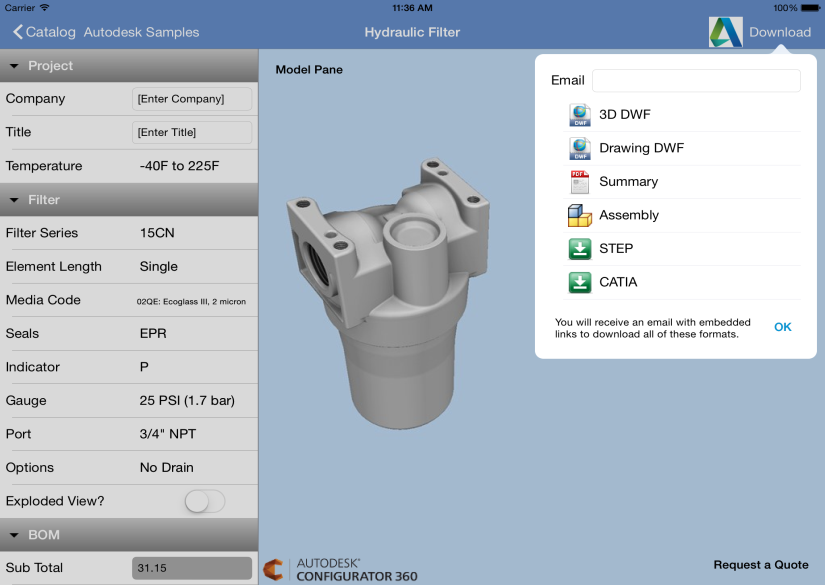
Task: Collapse the BOM section
Action: click(129, 535)
